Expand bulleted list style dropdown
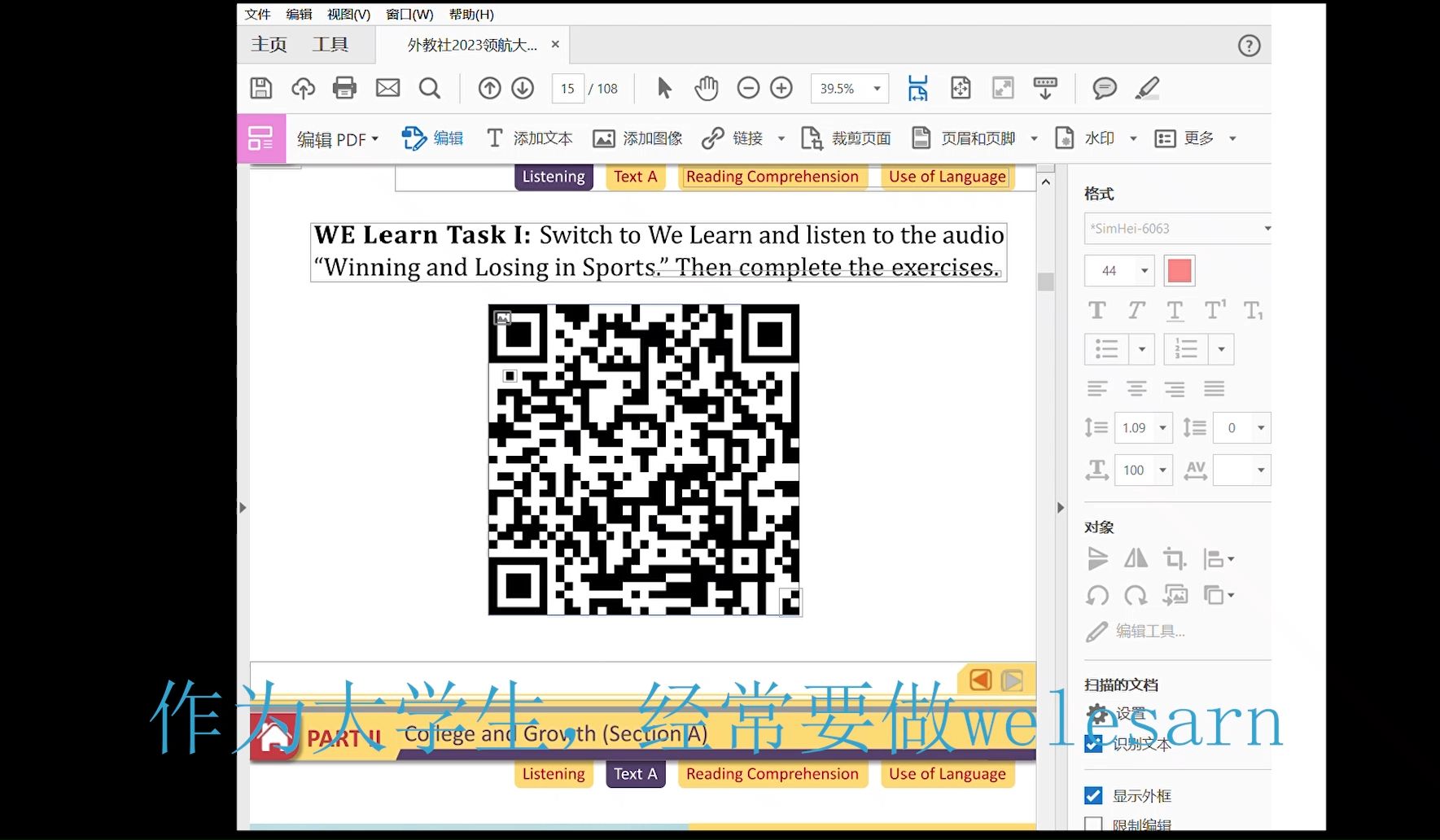Image resolution: width=1440 pixels, height=840 pixels. point(1141,349)
